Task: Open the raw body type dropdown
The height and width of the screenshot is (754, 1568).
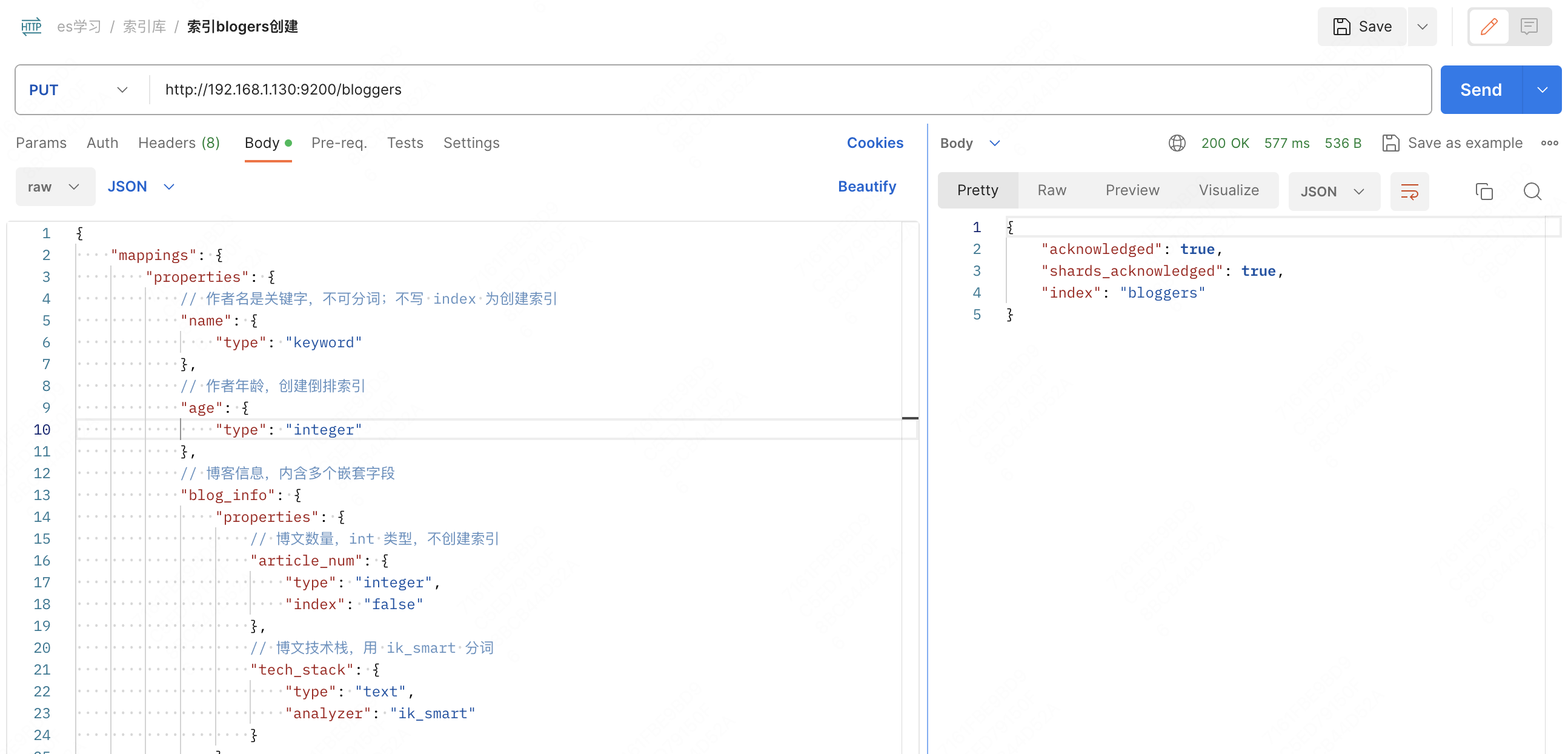Action: point(55,187)
